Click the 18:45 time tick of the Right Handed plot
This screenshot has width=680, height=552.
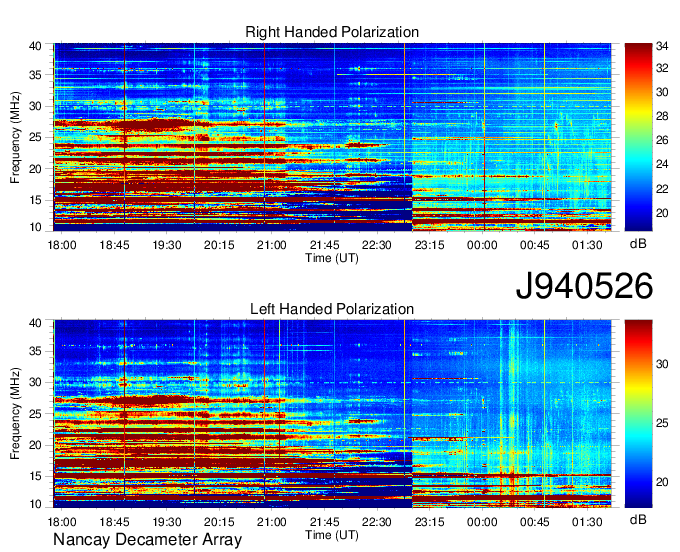tap(114, 245)
